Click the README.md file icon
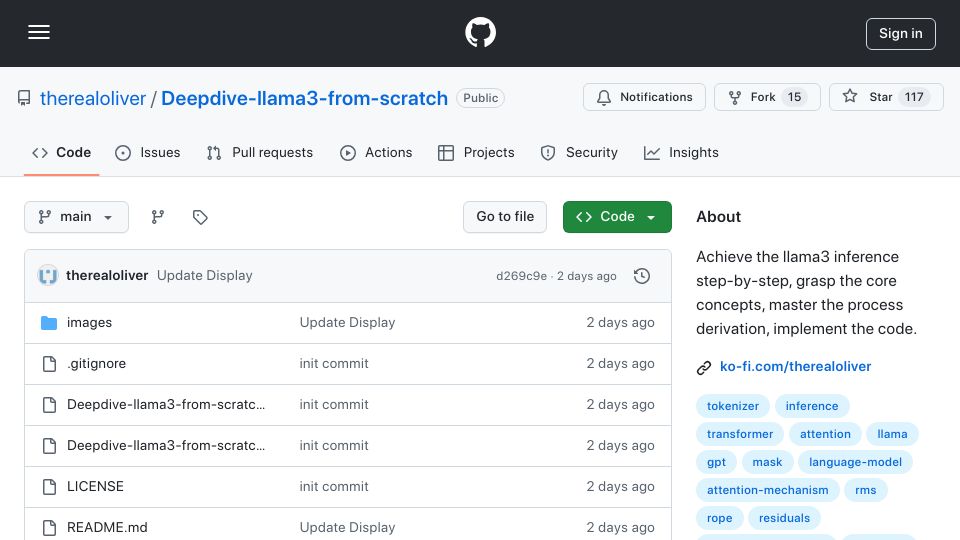The height and width of the screenshot is (540, 960). click(49, 527)
